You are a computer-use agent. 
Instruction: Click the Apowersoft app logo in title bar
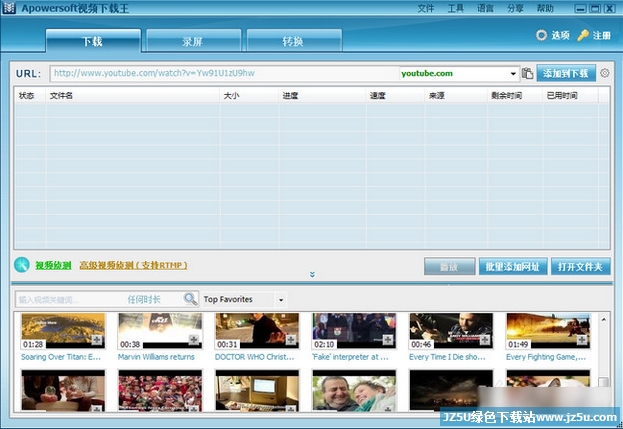point(9,8)
